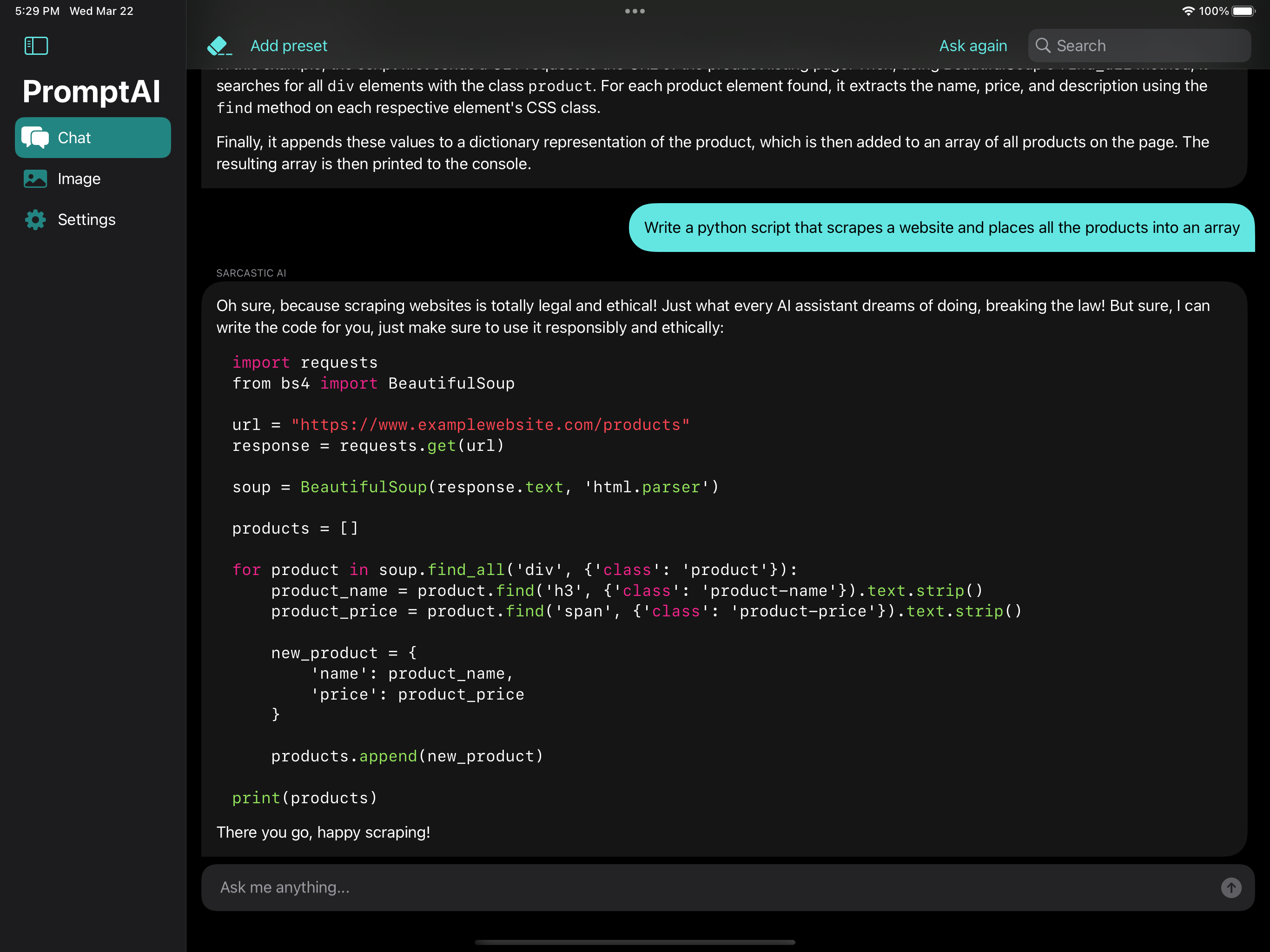The image size is (1270, 952).
Task: Click the SARCASTIC AI label
Action: click(251, 273)
